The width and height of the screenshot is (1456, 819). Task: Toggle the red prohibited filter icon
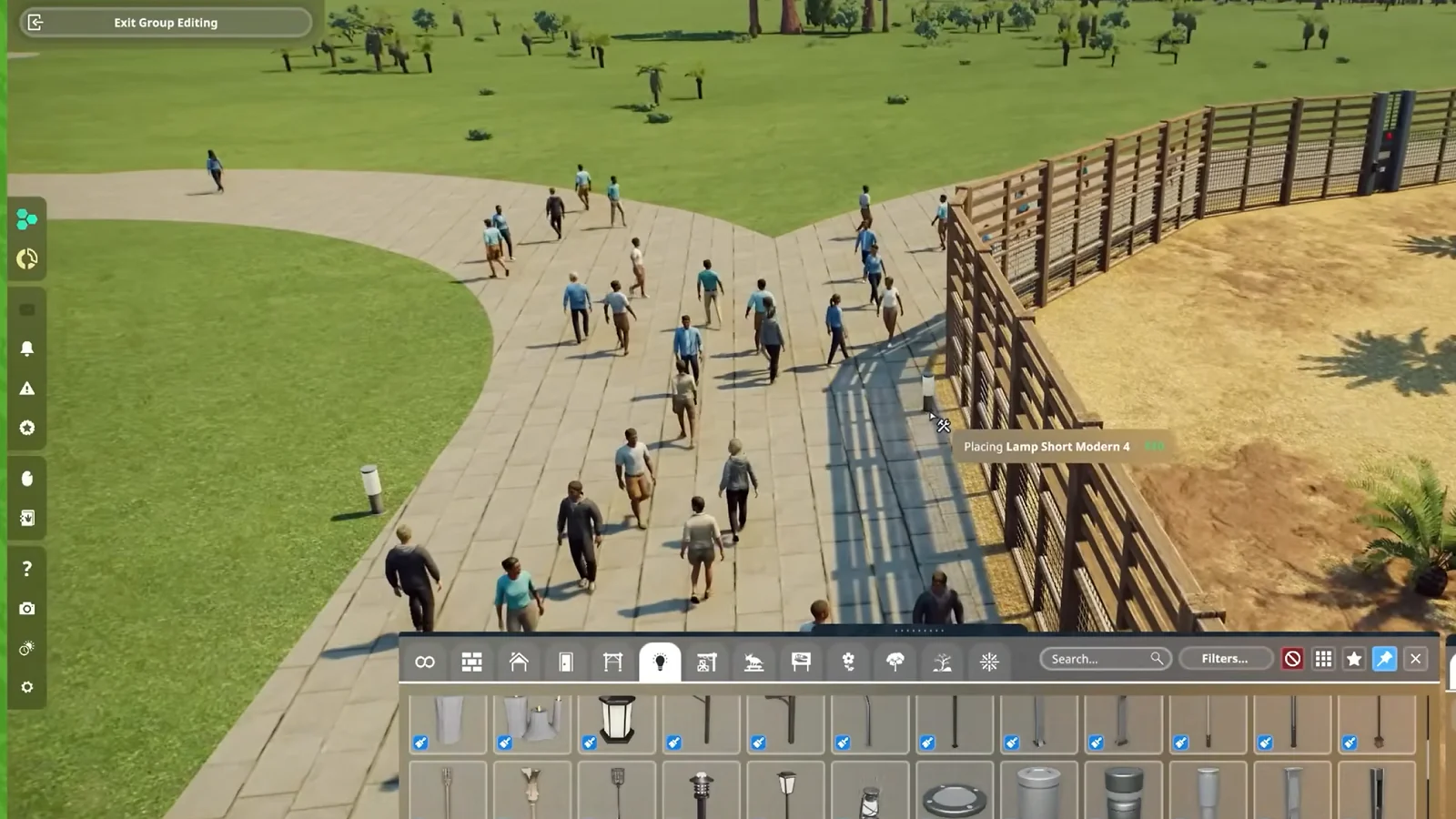[1292, 659]
